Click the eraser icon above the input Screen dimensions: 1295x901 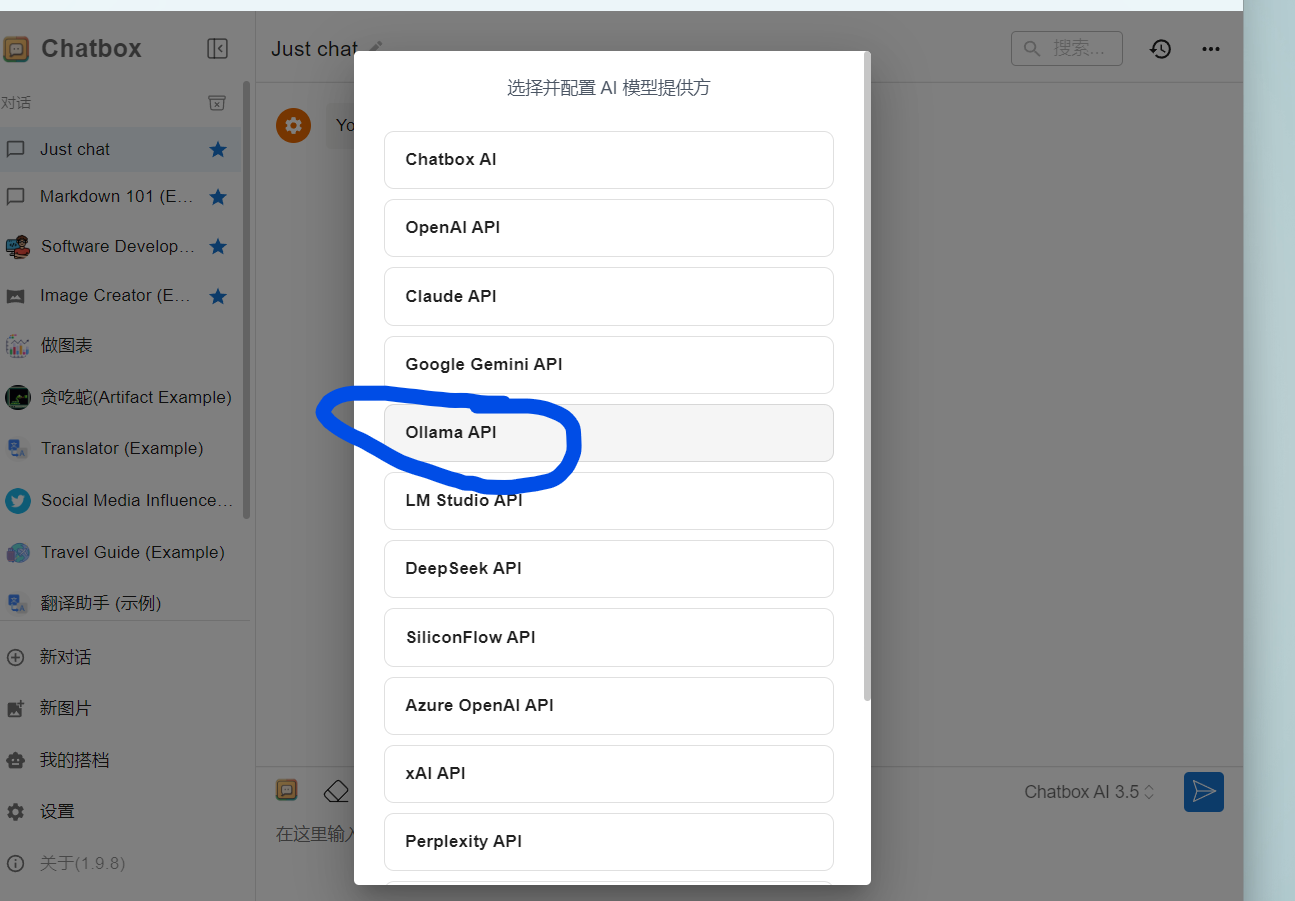(x=336, y=791)
